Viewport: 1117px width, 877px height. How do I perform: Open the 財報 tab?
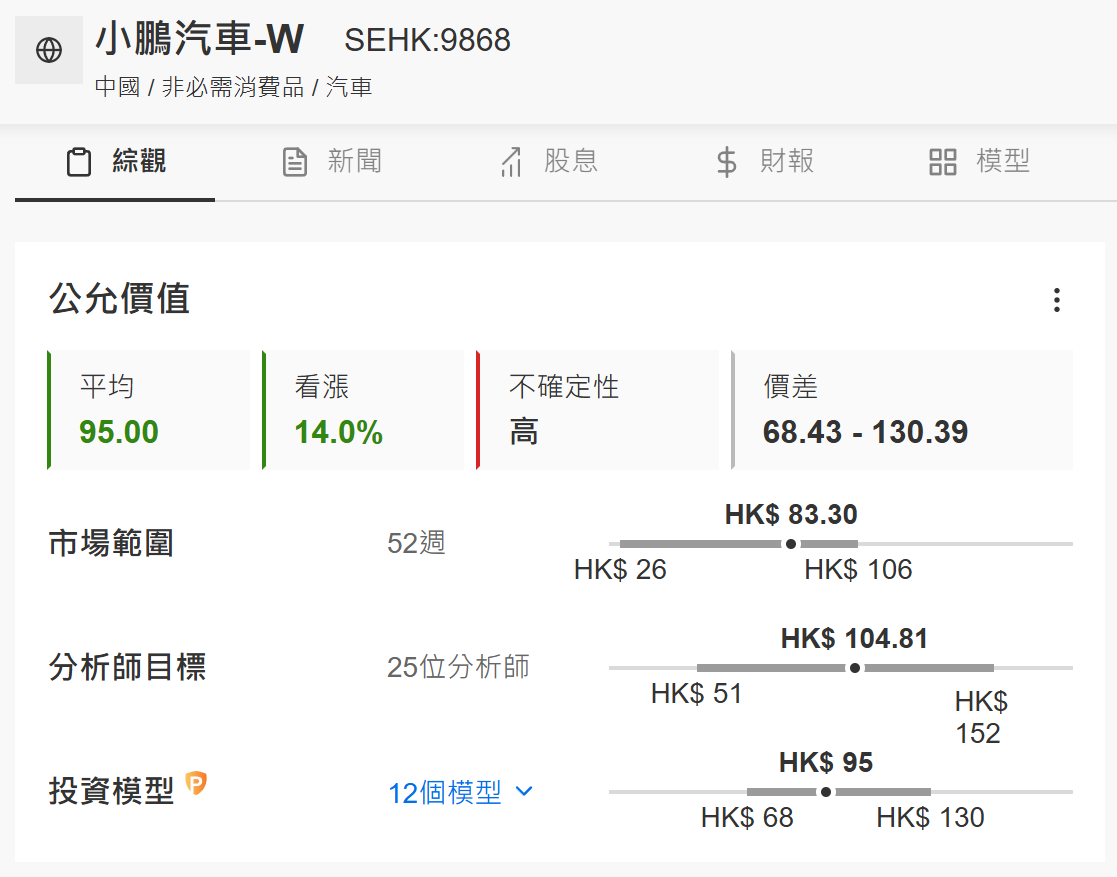pyautogui.click(x=764, y=162)
